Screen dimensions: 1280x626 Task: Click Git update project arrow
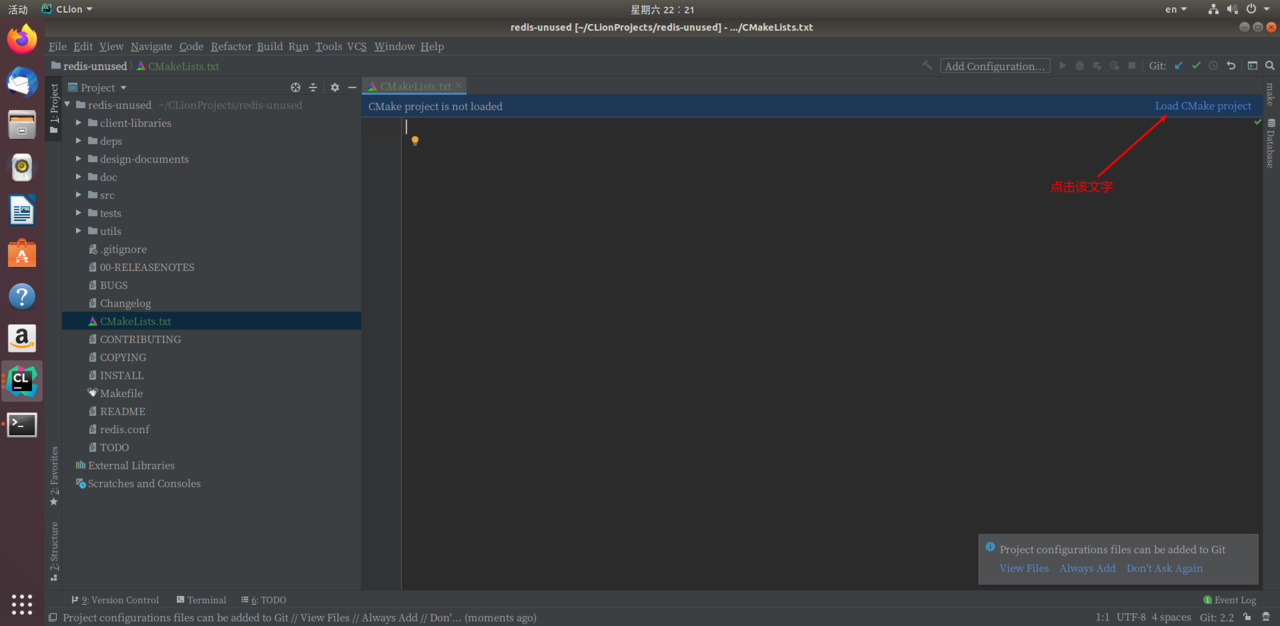click(x=1178, y=66)
